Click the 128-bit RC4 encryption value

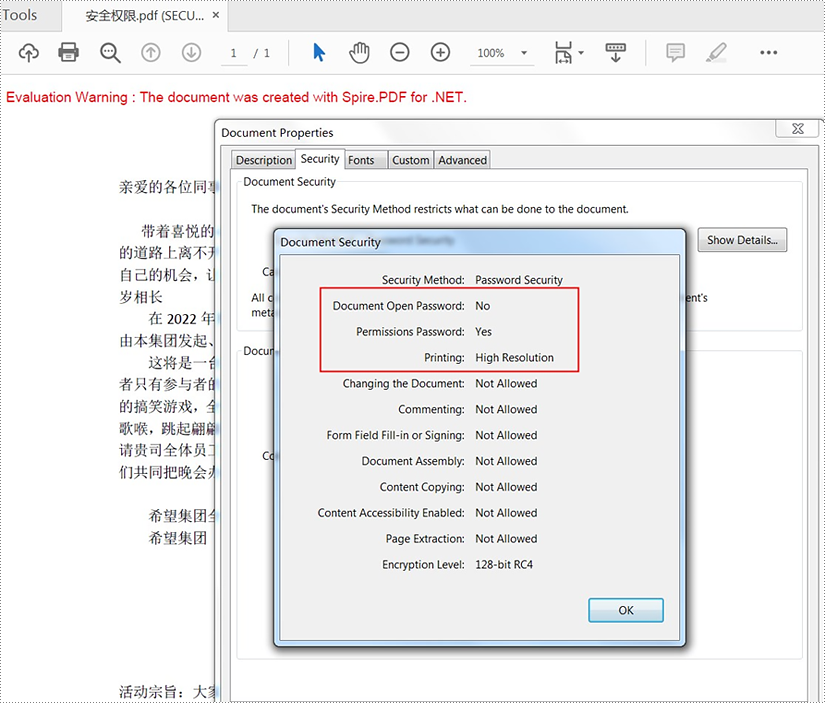[504, 565]
